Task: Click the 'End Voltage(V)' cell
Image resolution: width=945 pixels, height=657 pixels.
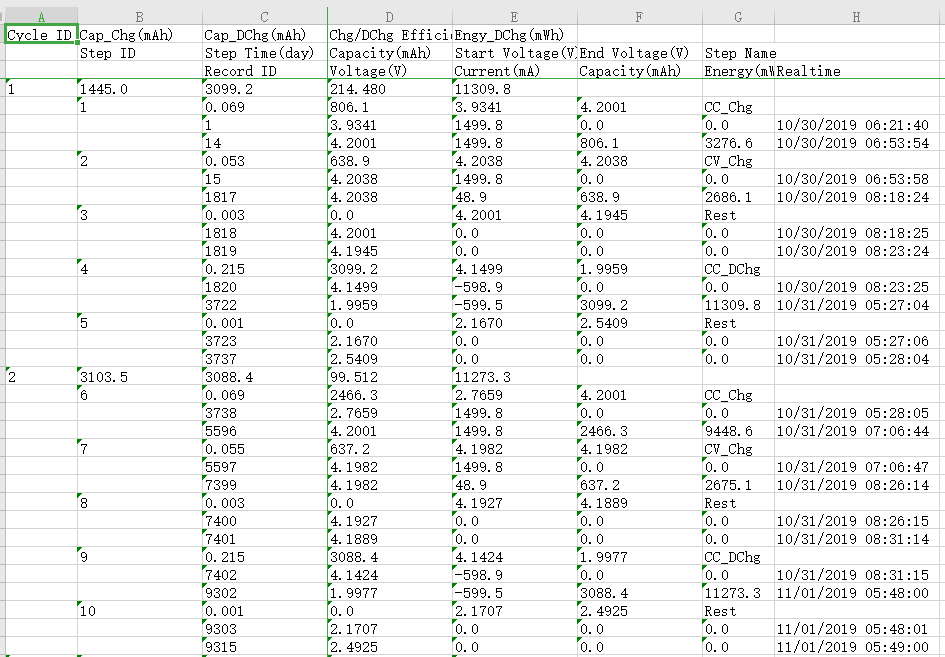Action: pyautogui.click(x=639, y=52)
